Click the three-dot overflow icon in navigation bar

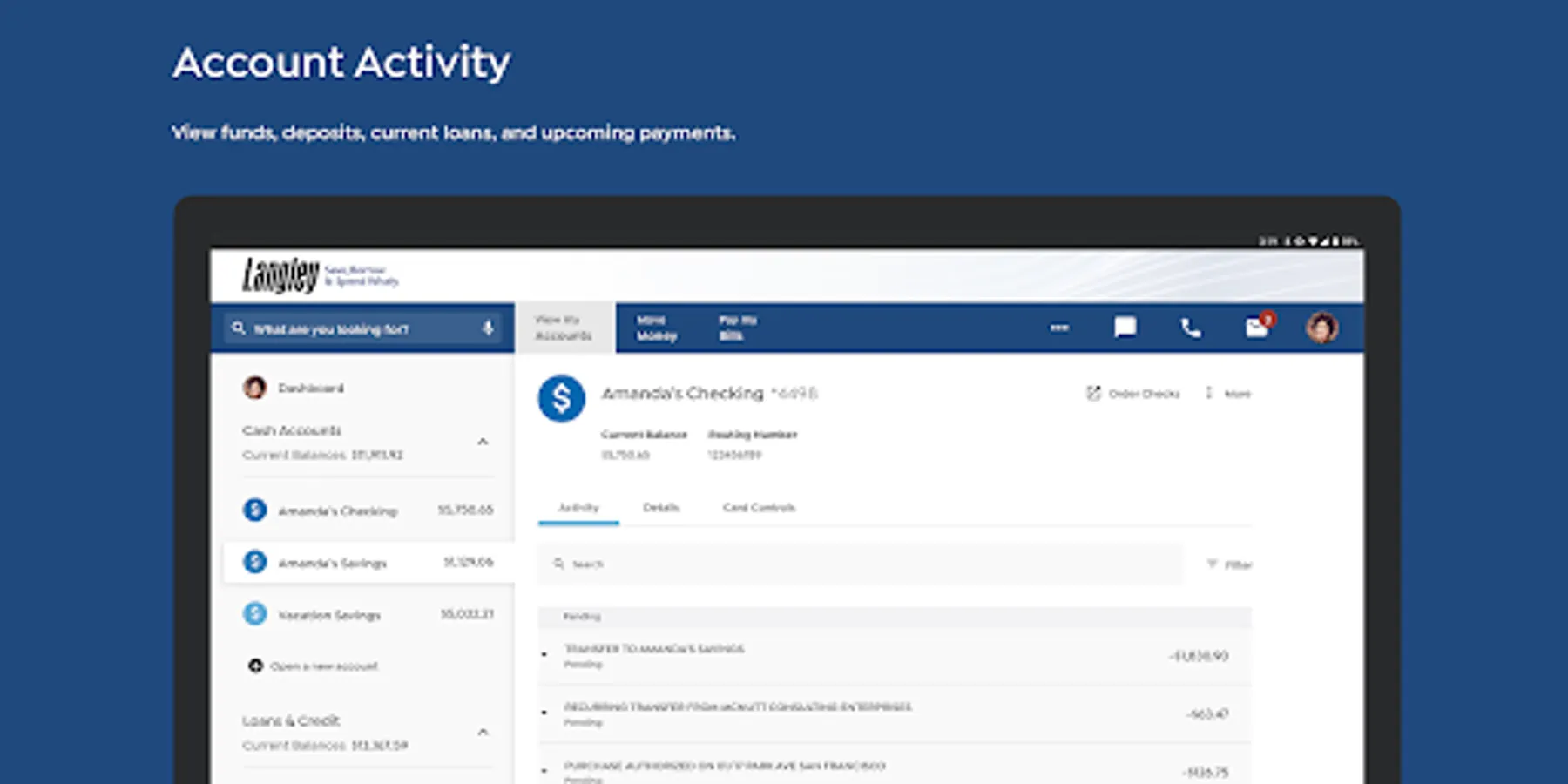[1059, 328]
